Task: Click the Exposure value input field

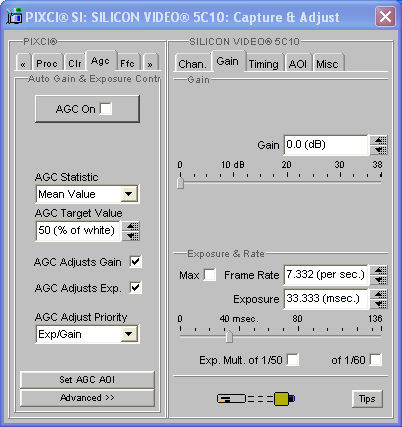Action: (326, 299)
